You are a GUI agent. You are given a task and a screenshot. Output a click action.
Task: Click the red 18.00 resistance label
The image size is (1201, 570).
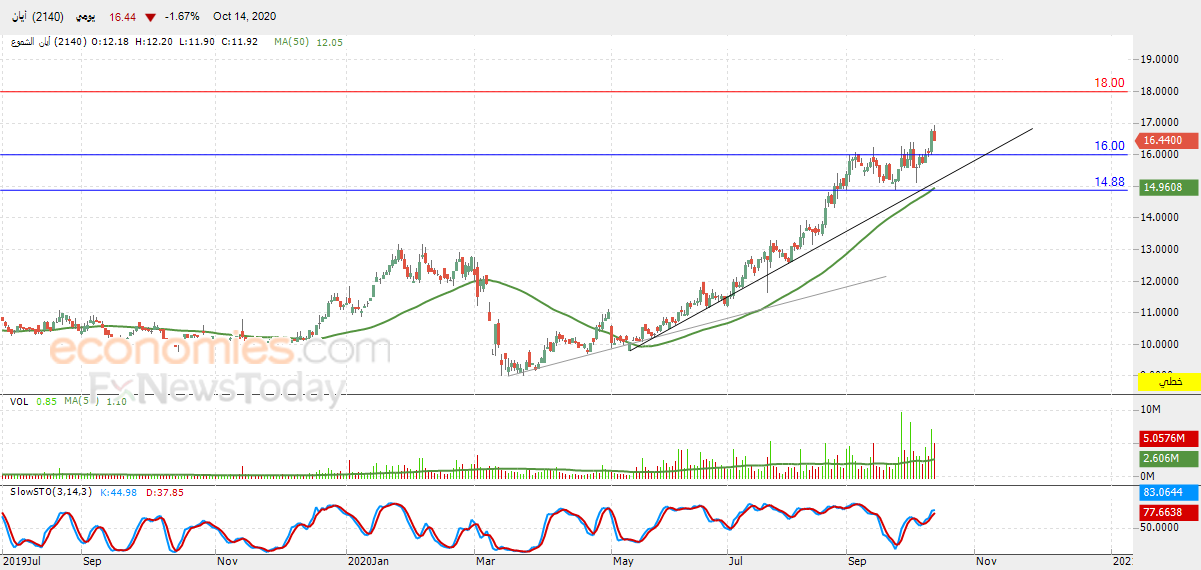click(x=1109, y=83)
